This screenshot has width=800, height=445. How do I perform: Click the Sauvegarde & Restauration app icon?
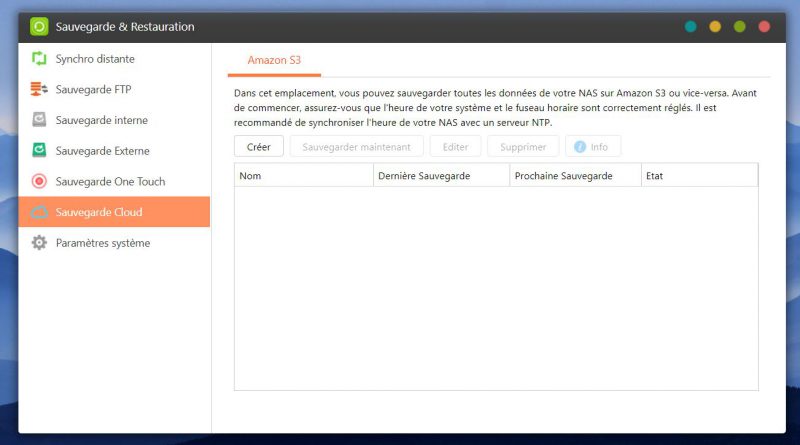39,27
